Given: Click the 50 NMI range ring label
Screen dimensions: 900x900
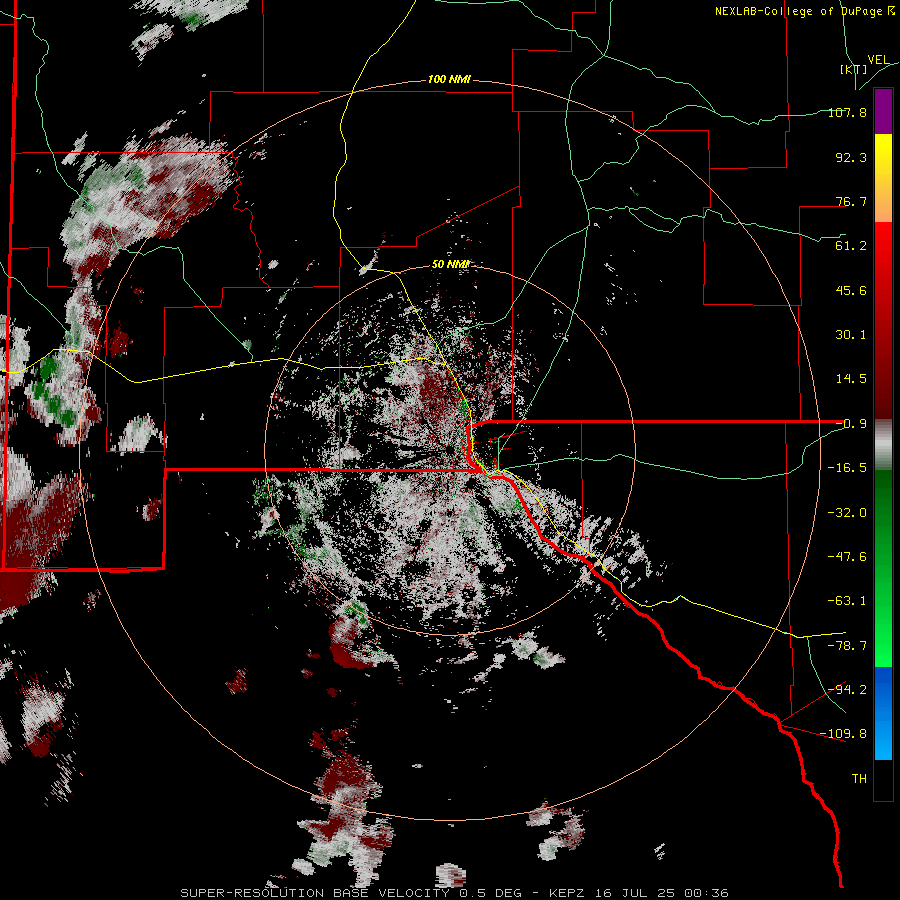Looking at the screenshot, I should point(450,265).
